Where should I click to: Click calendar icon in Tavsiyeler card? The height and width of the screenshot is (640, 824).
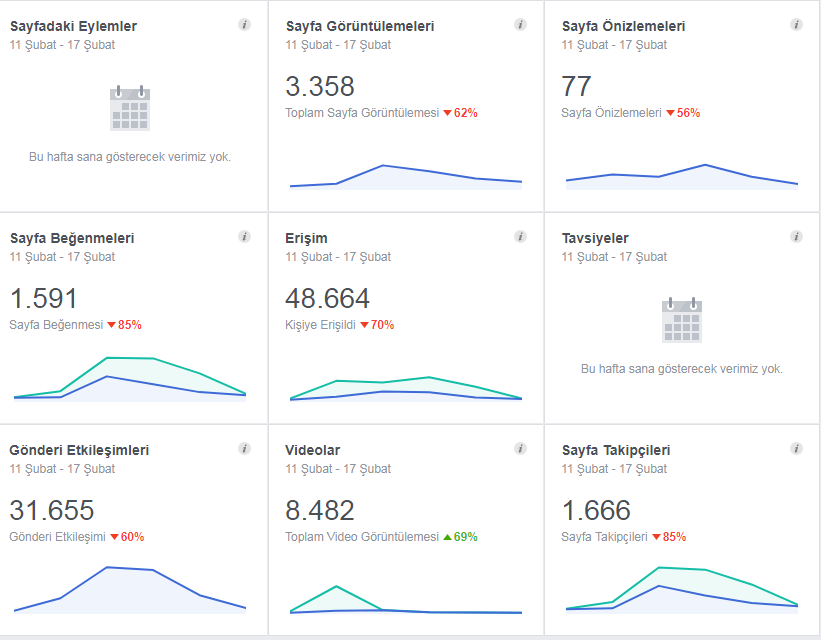pyautogui.click(x=682, y=320)
